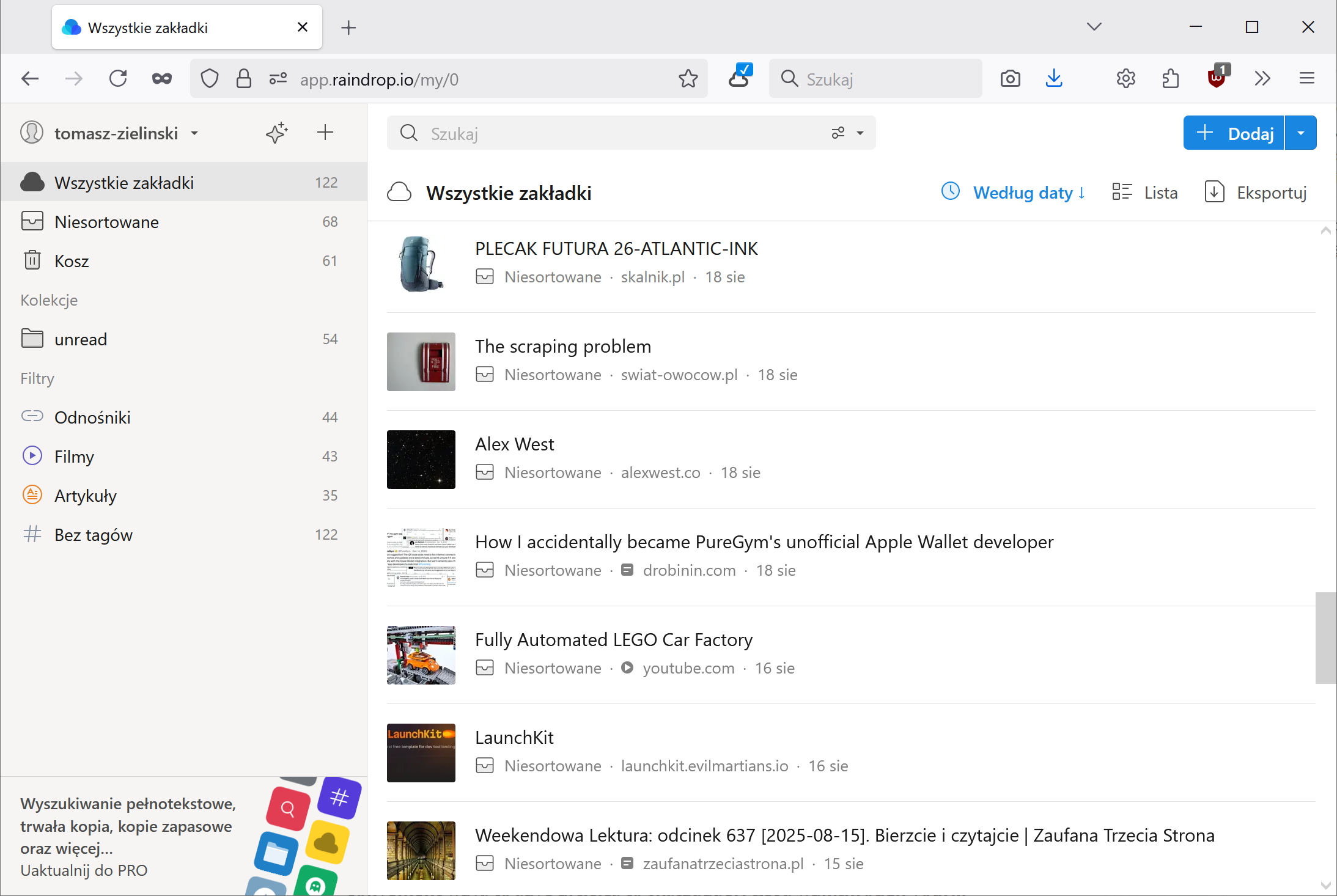
Task: Open PLECAK FUTURA 26-ATLANTIC-INK bookmark
Action: tap(616, 248)
